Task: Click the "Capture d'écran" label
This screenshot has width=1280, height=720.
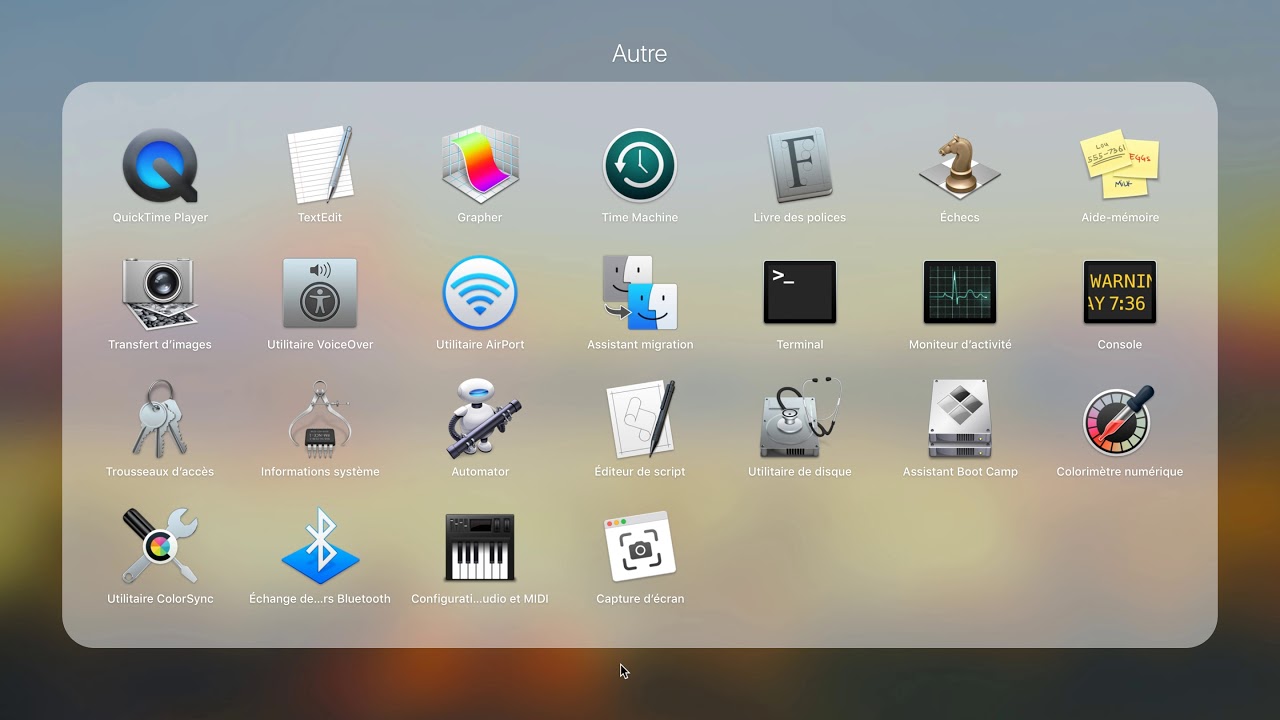Action: (640, 599)
